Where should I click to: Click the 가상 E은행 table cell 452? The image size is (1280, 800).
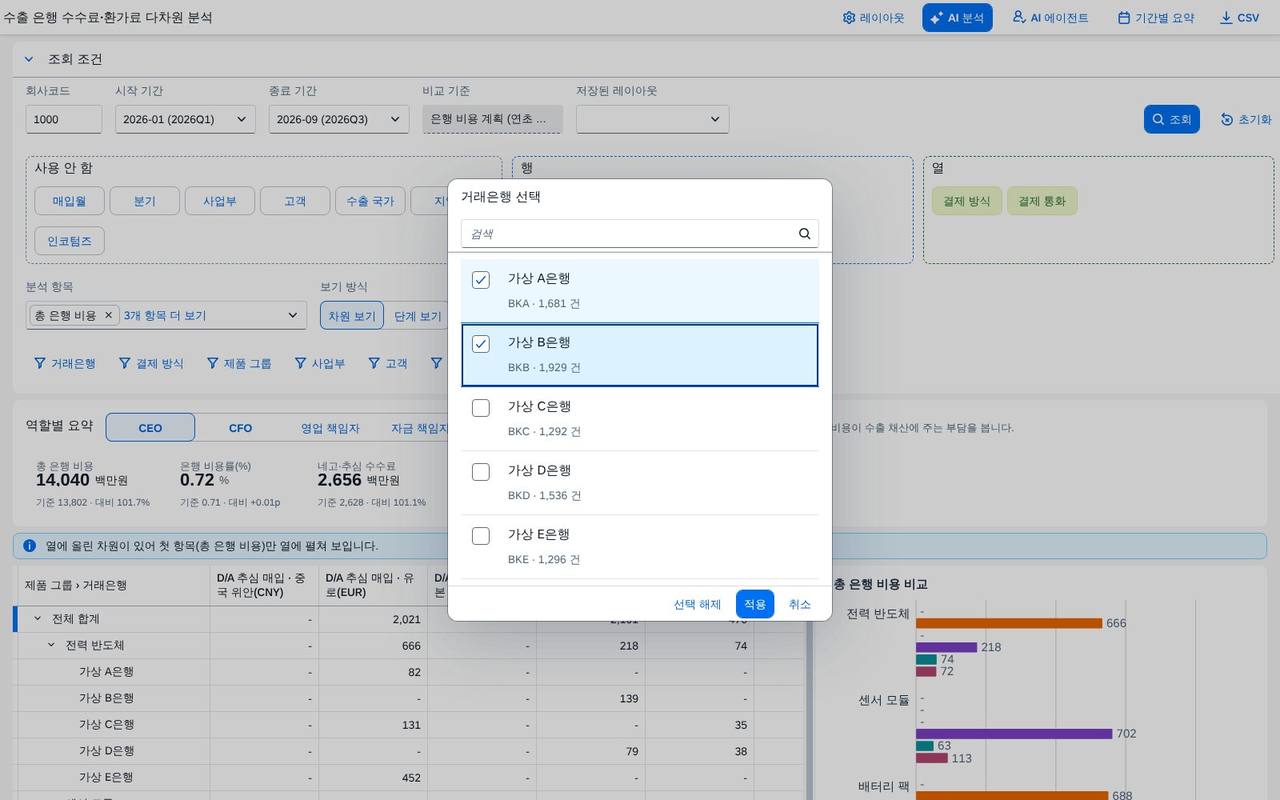(372, 777)
